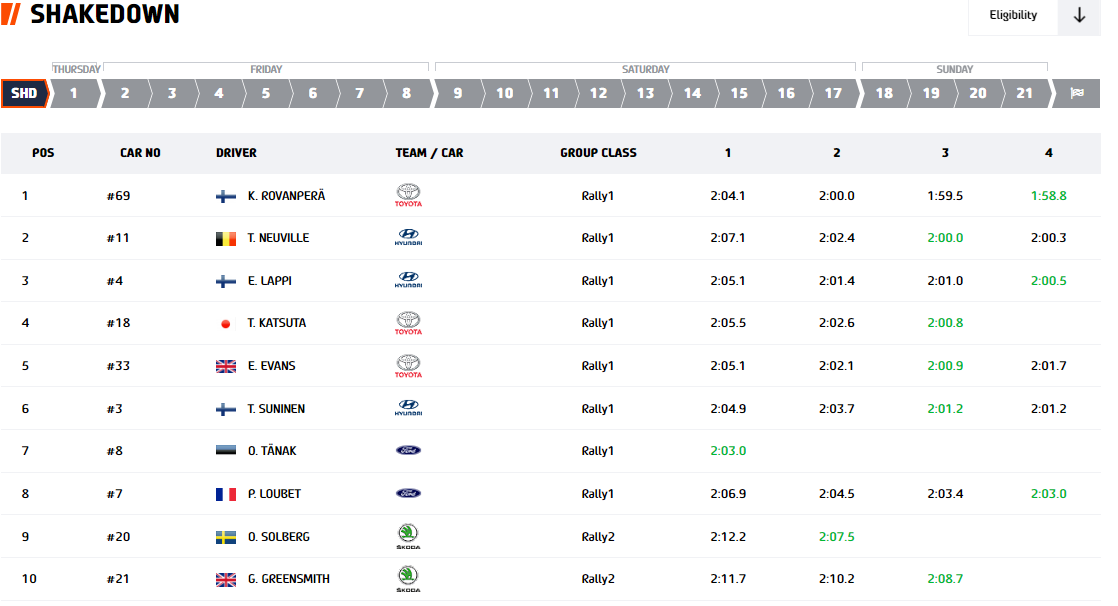Click the GROUP CLASS column header
This screenshot has height=606, width=1118.
click(x=598, y=153)
